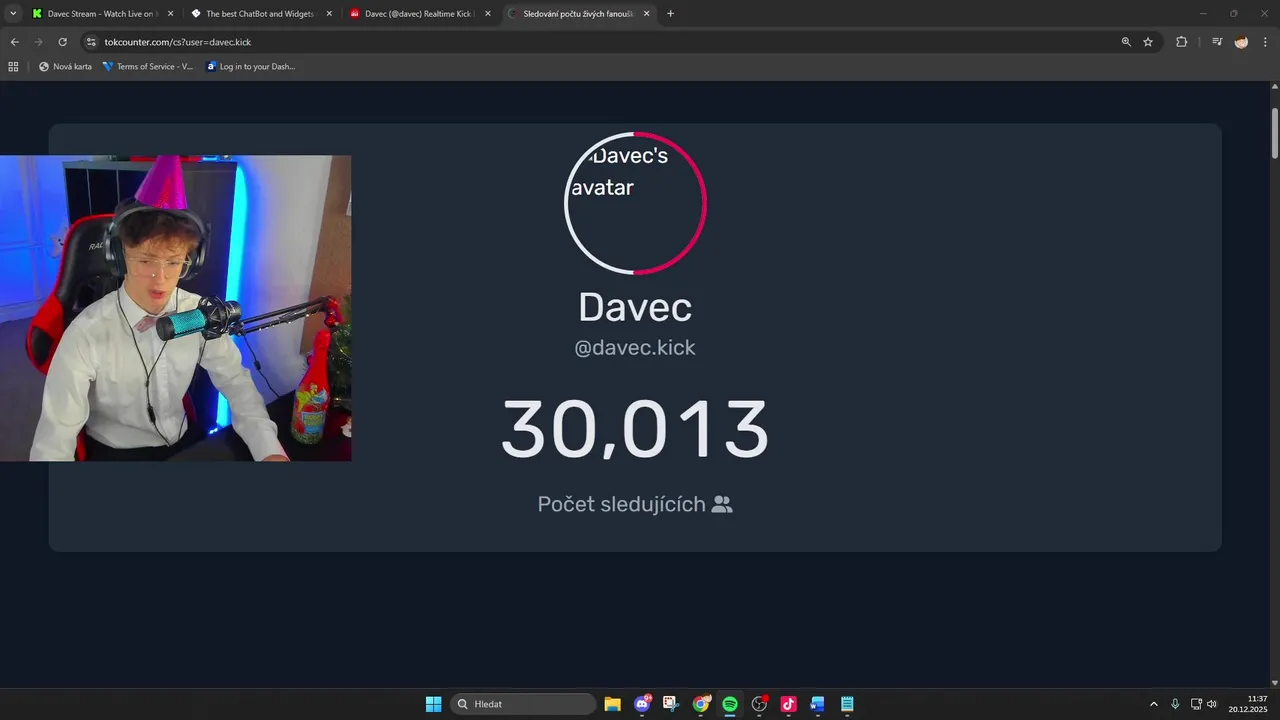1280x720 pixels.
Task: Close The best ChatBot and Widgets tab
Action: (x=329, y=14)
